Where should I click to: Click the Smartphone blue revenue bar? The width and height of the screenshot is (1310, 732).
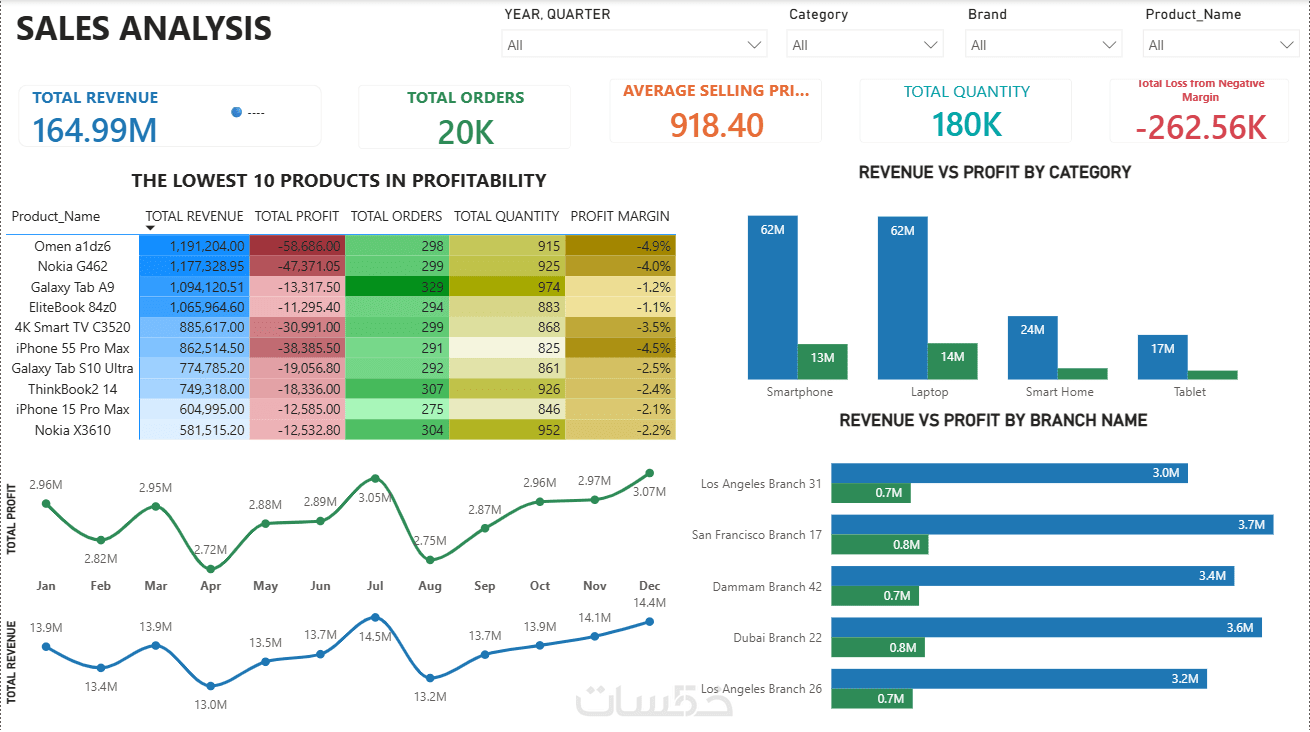click(772, 297)
